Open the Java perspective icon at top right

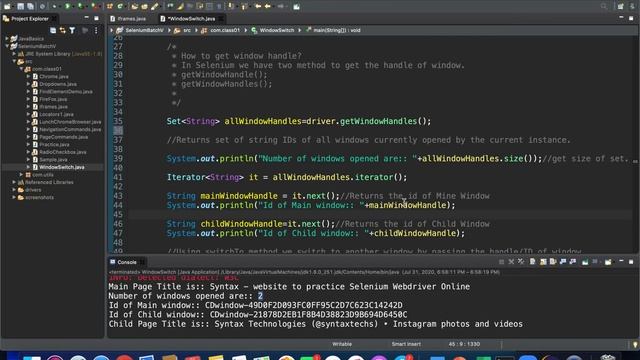[632, 7]
